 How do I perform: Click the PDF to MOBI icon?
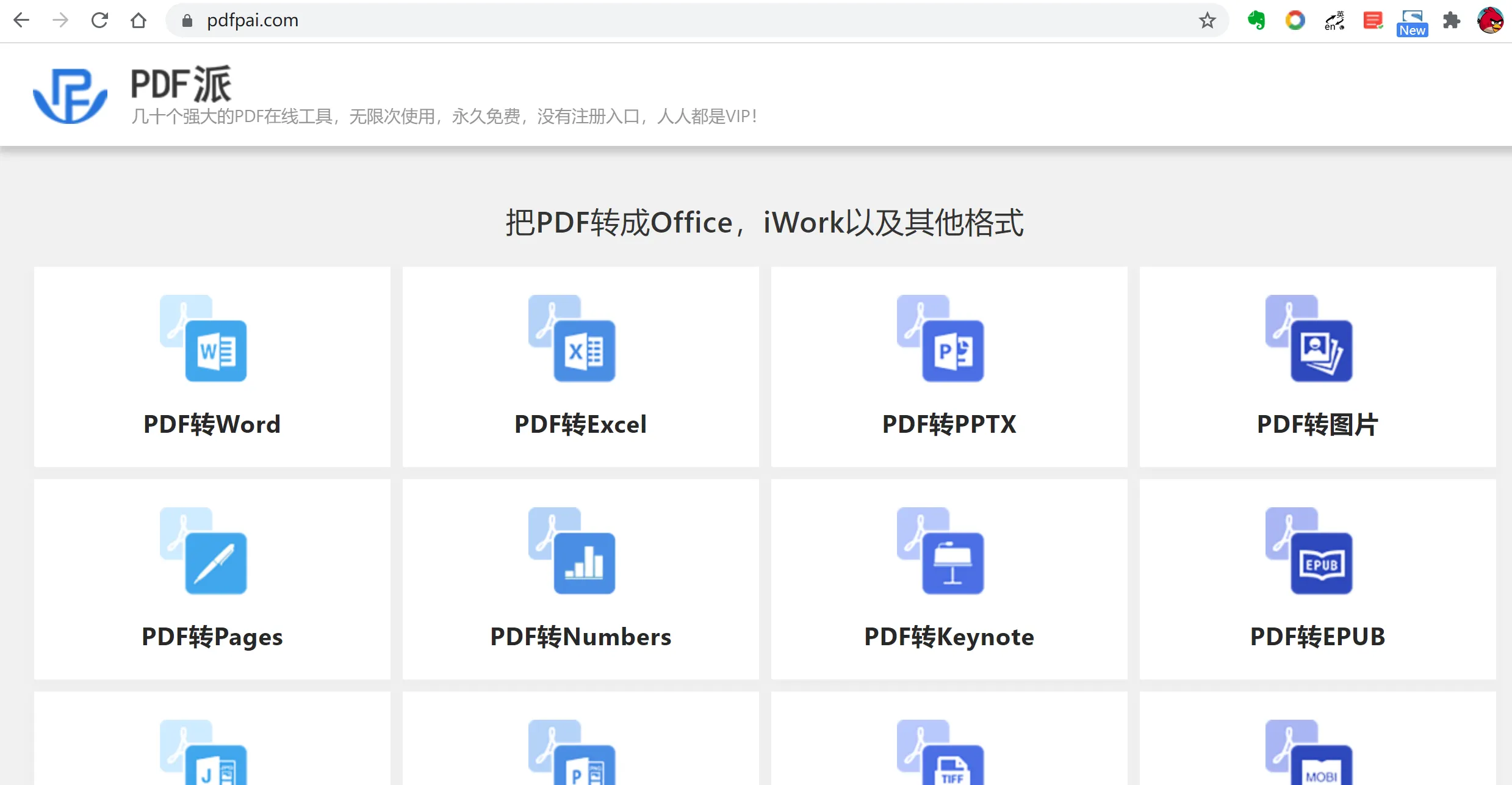point(1309,752)
